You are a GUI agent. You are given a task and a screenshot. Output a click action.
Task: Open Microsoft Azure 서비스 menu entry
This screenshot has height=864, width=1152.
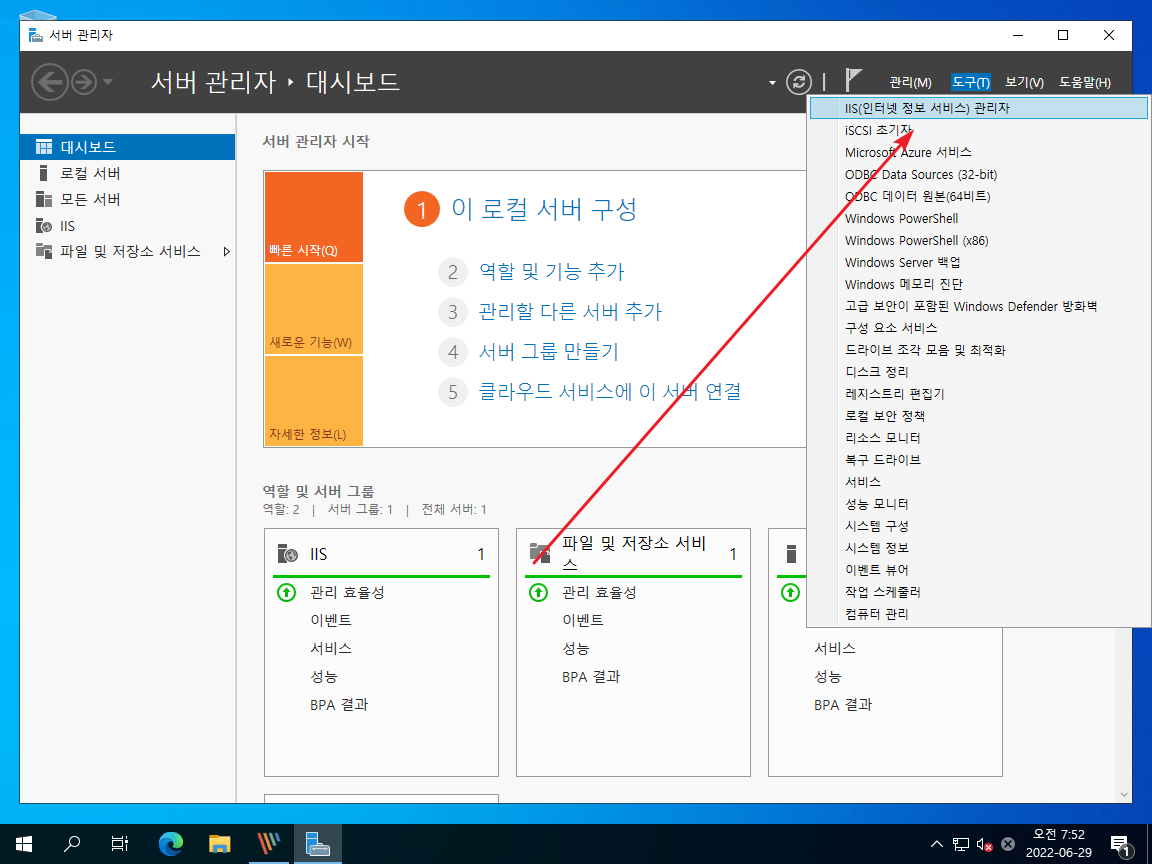(979, 152)
